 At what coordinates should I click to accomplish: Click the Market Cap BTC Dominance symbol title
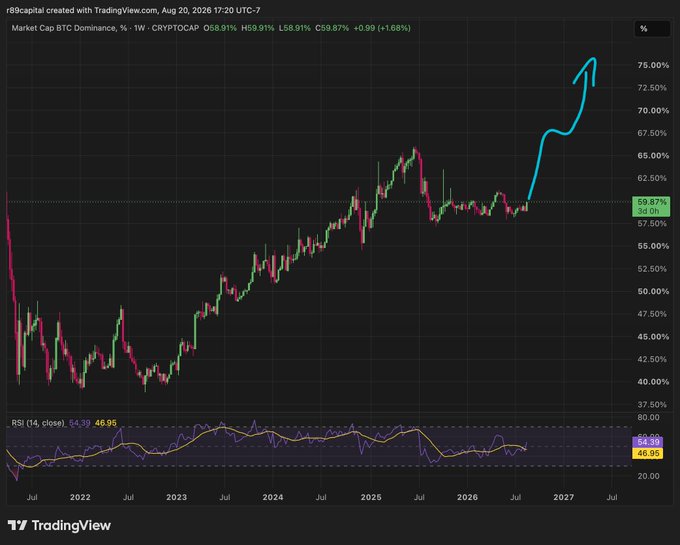point(69,28)
